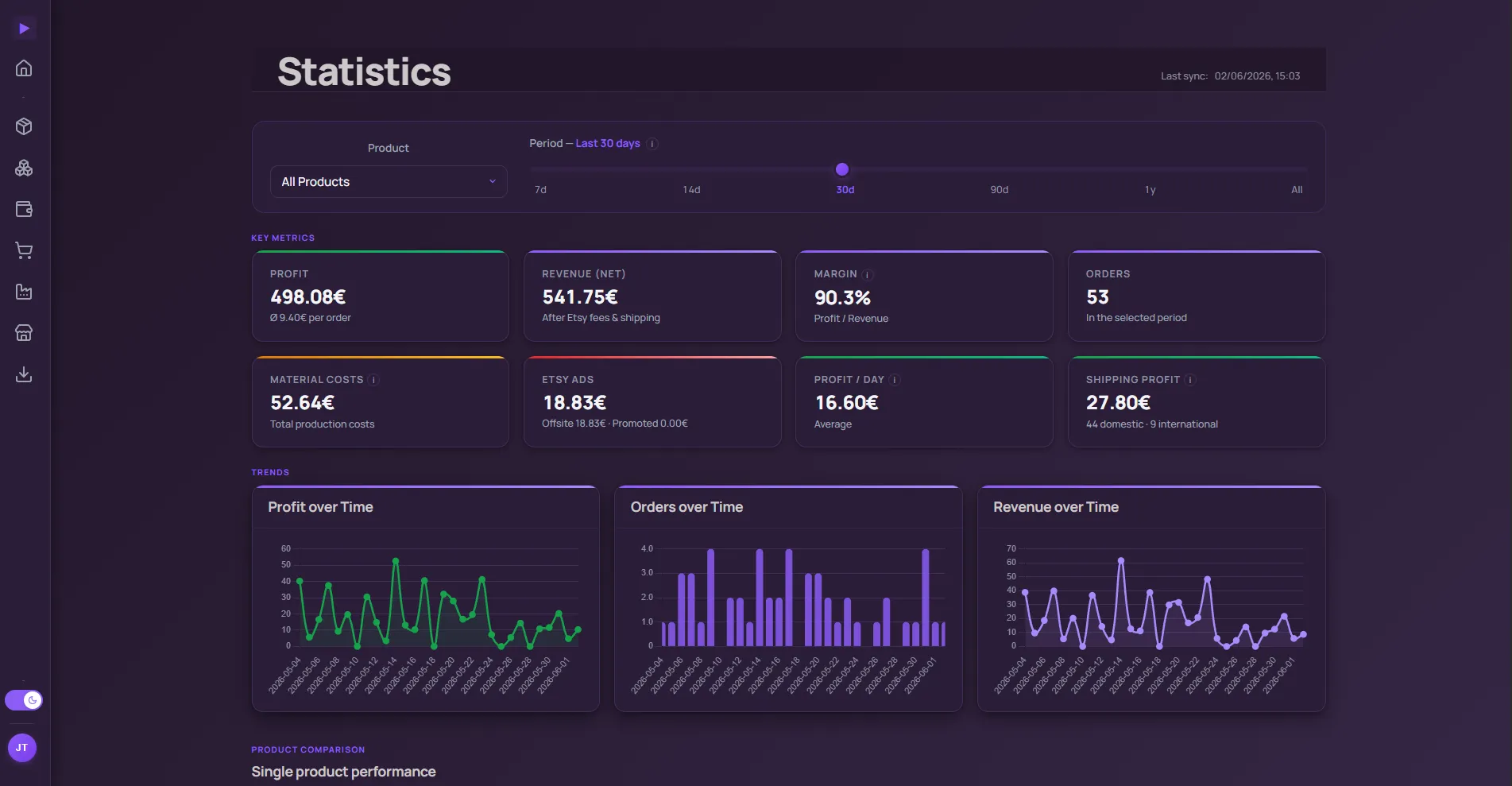This screenshot has width=1512, height=786.
Task: Show the Margin info tooltip icon
Action: (x=868, y=275)
